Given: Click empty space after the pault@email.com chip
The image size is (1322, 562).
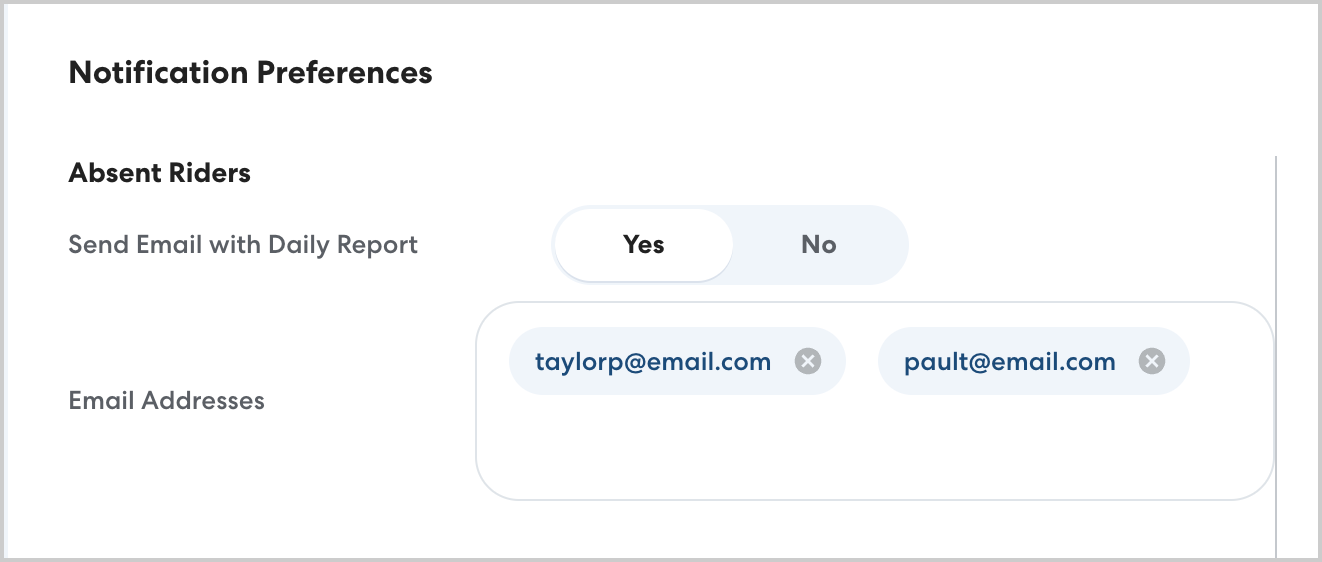Looking at the screenshot, I should (x=1229, y=361).
